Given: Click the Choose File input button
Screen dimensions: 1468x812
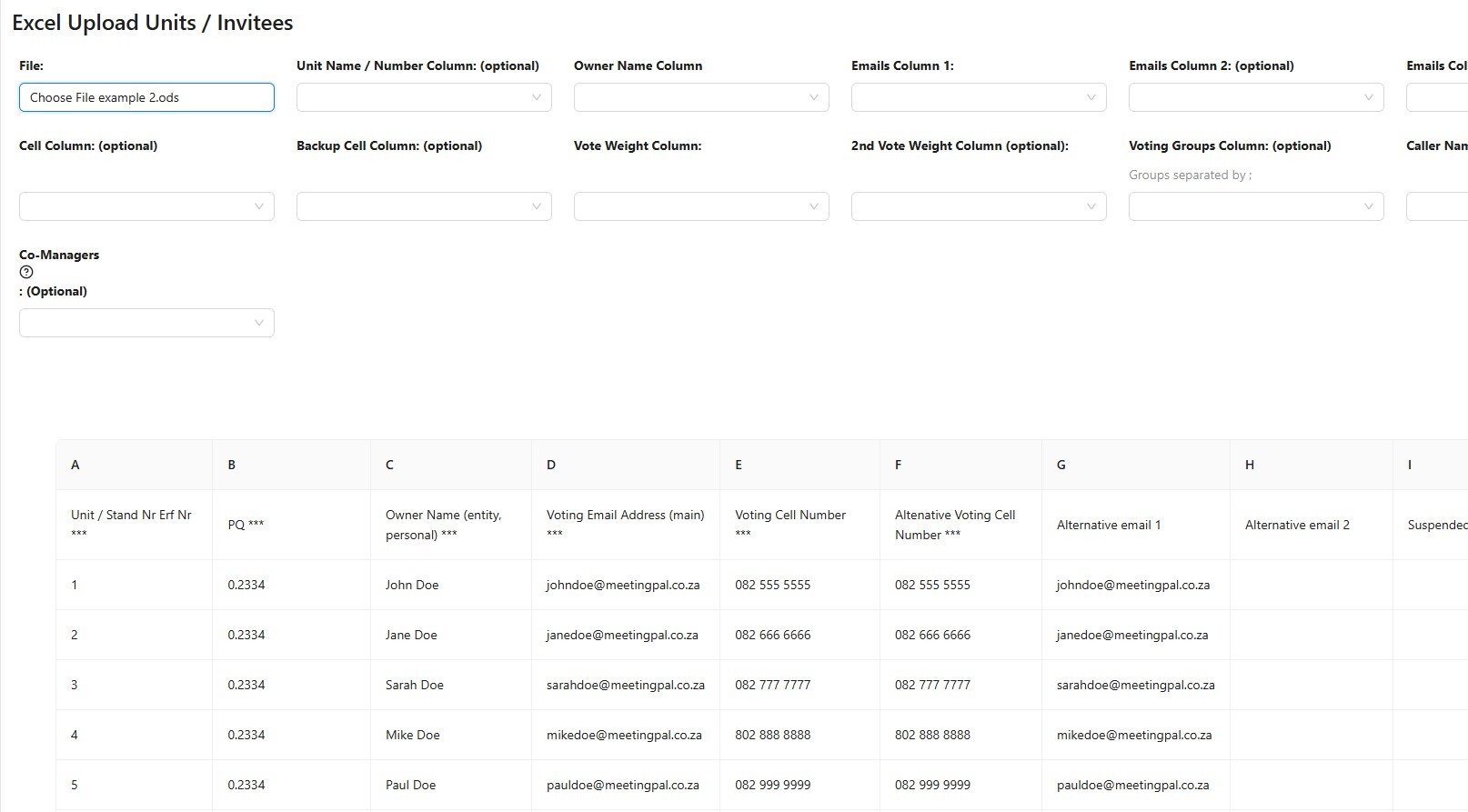Looking at the screenshot, I should point(146,97).
